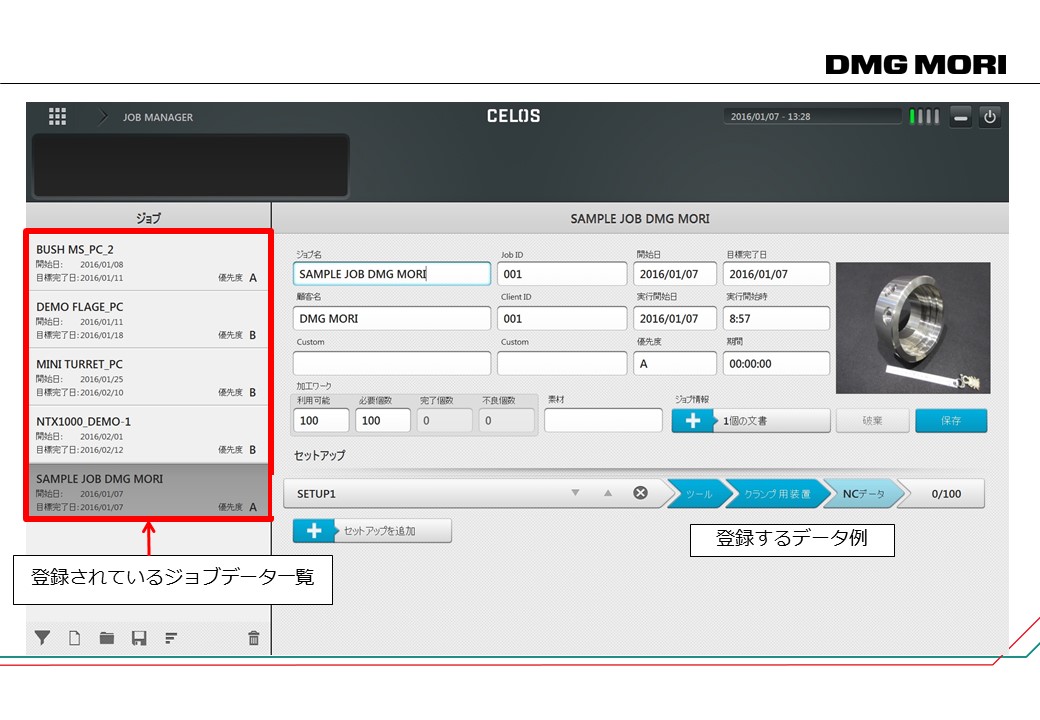The image size is (1040, 720).
Task: Click the 目標完了日 target date field
Action: pyautogui.click(x=776, y=274)
